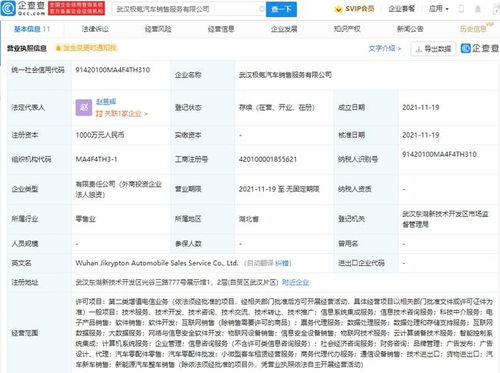Expand the 应用 dropdown menu
Viewport: 500px width, 373px height.
[x=439, y=9]
